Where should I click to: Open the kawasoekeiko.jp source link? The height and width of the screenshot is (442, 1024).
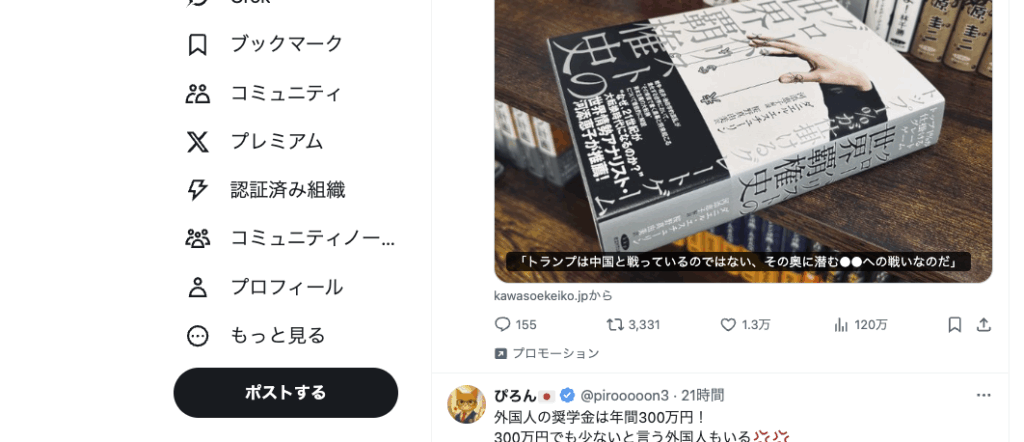pyautogui.click(x=553, y=296)
